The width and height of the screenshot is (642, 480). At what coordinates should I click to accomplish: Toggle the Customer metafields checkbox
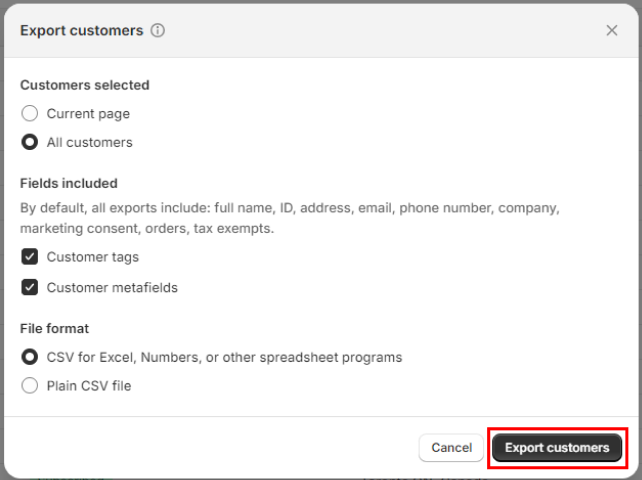click(30, 288)
